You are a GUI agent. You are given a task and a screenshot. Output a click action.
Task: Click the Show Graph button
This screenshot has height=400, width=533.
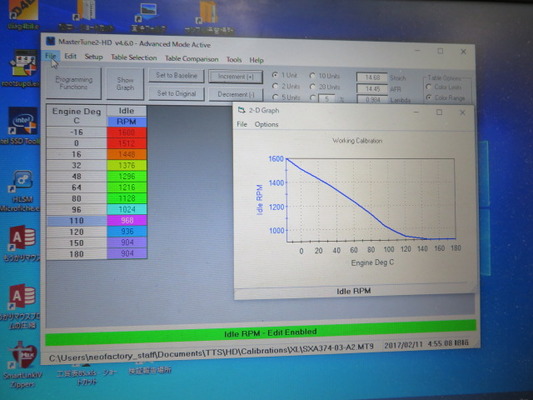click(125, 84)
